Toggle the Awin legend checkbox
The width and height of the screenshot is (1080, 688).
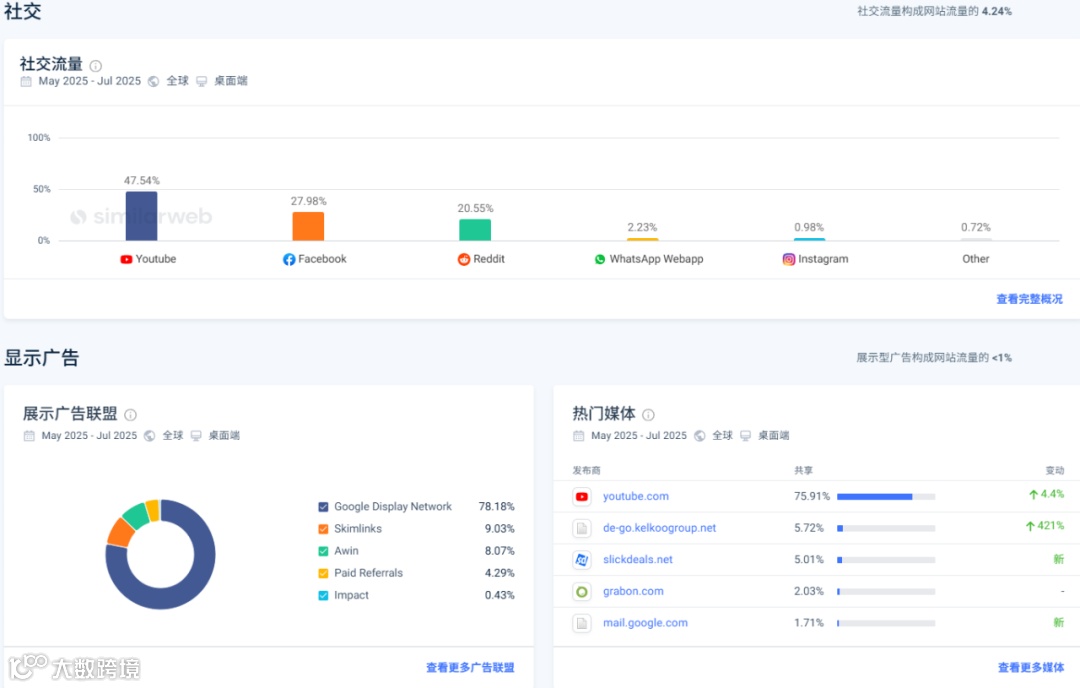pos(323,551)
